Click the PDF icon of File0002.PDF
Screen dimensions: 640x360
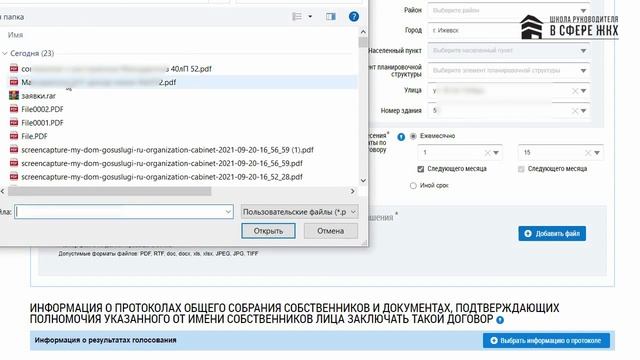(14, 109)
